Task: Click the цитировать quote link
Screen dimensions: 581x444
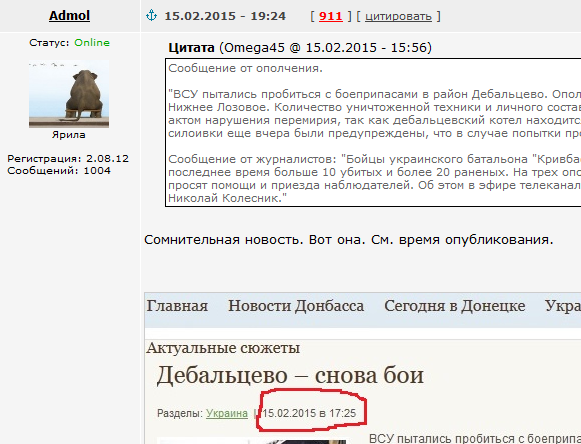Action: (398, 17)
